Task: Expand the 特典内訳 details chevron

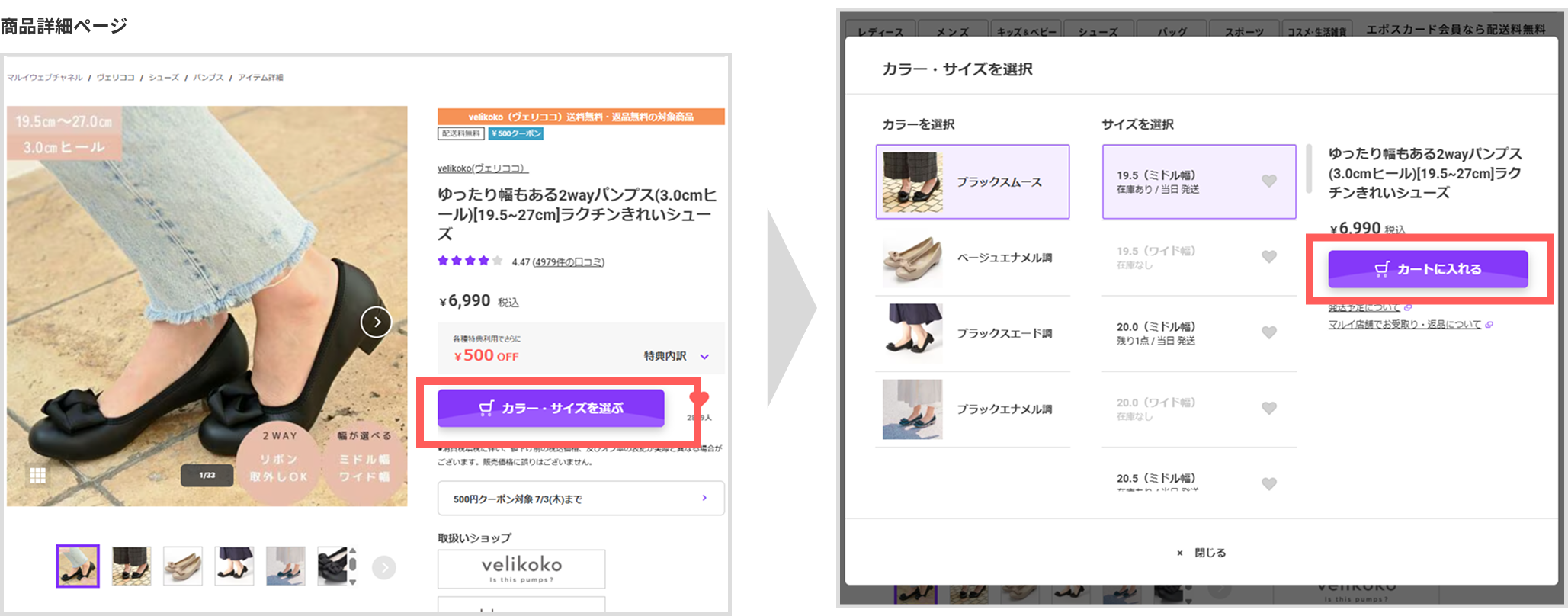Action: tap(704, 357)
